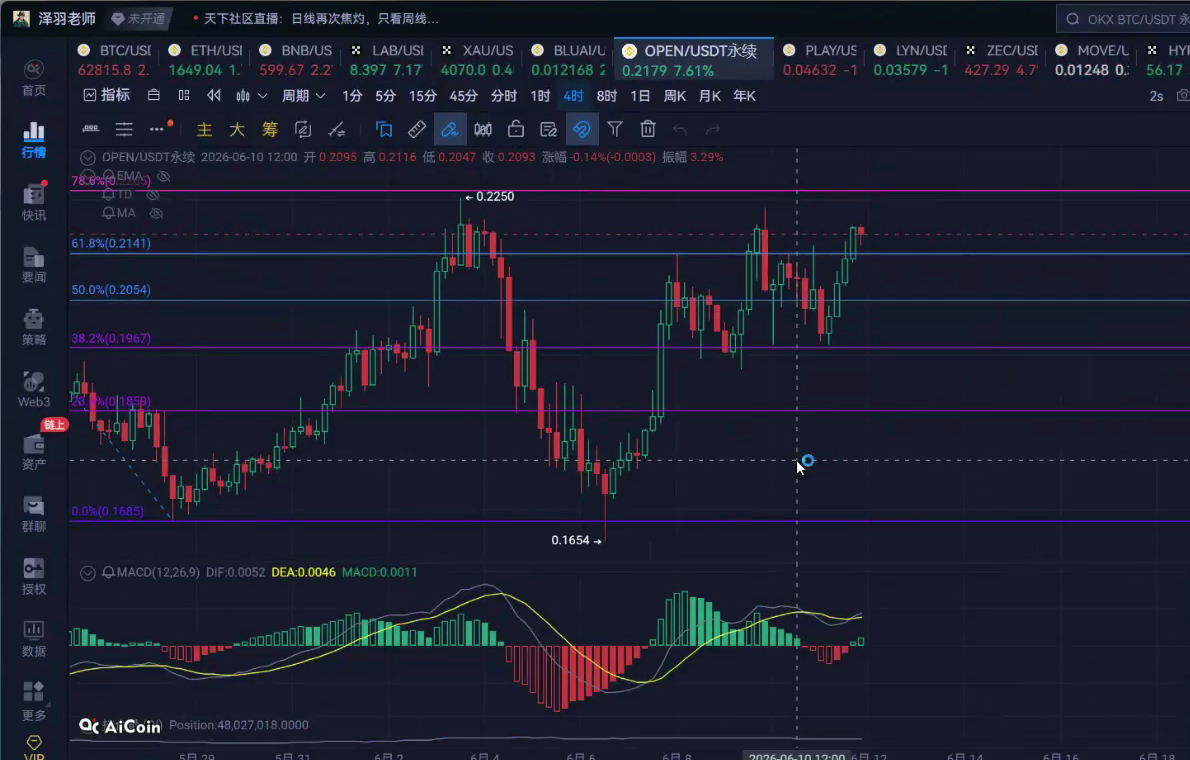Toggle the MA alert bell
Viewport: 1190px width, 760px height.
tap(109, 213)
